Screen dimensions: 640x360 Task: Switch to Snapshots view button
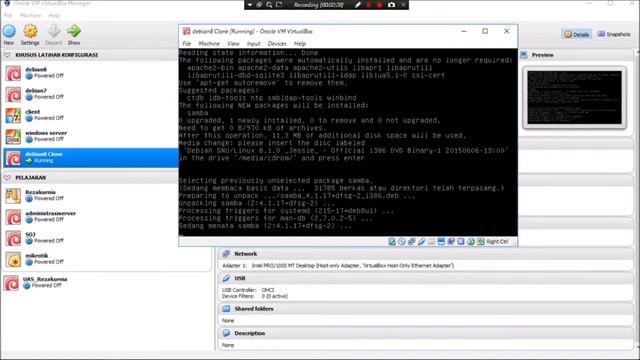pos(614,34)
